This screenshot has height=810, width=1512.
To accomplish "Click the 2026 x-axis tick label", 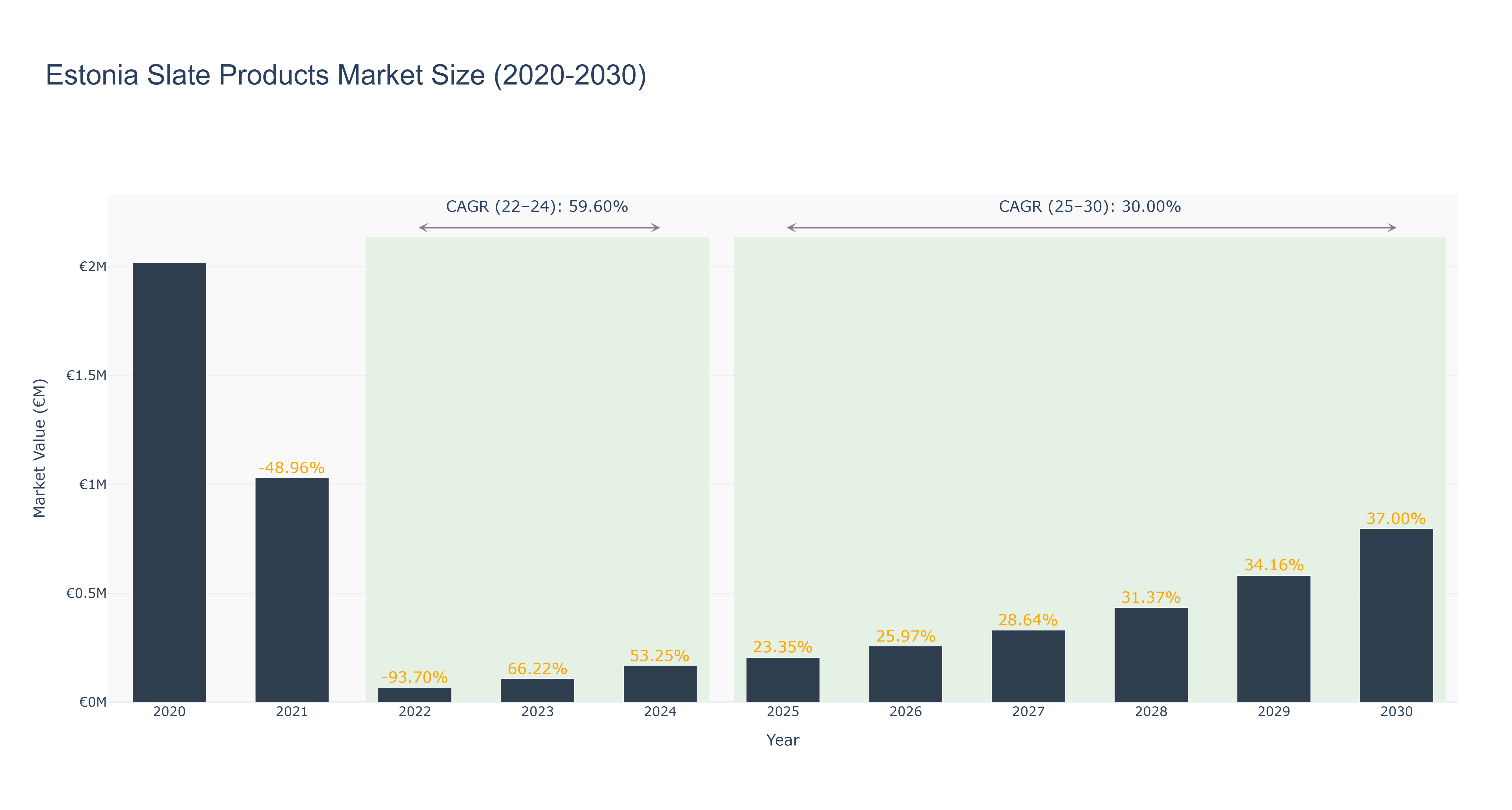I will (905, 712).
